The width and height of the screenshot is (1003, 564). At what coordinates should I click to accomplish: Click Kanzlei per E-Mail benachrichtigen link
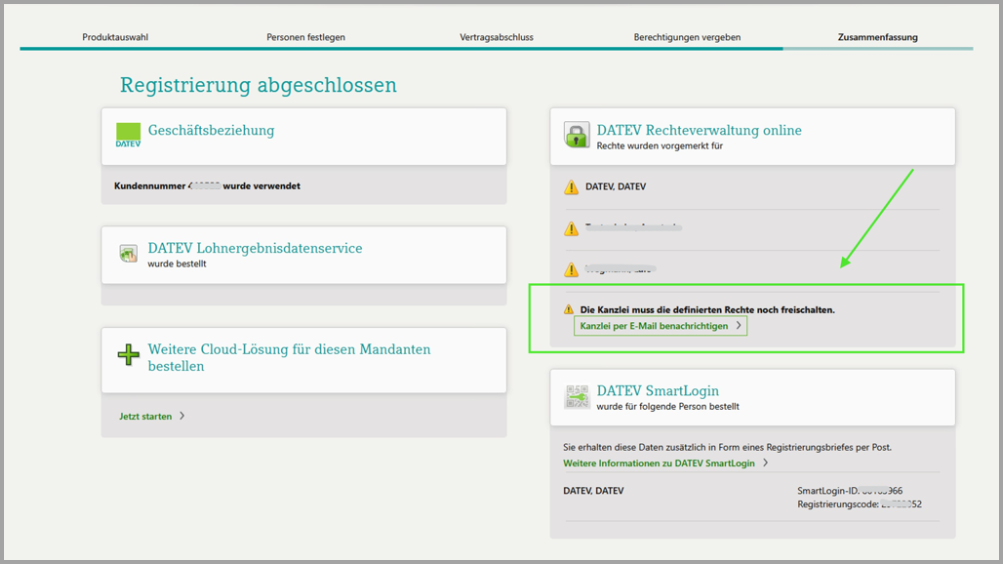pyautogui.click(x=654, y=326)
